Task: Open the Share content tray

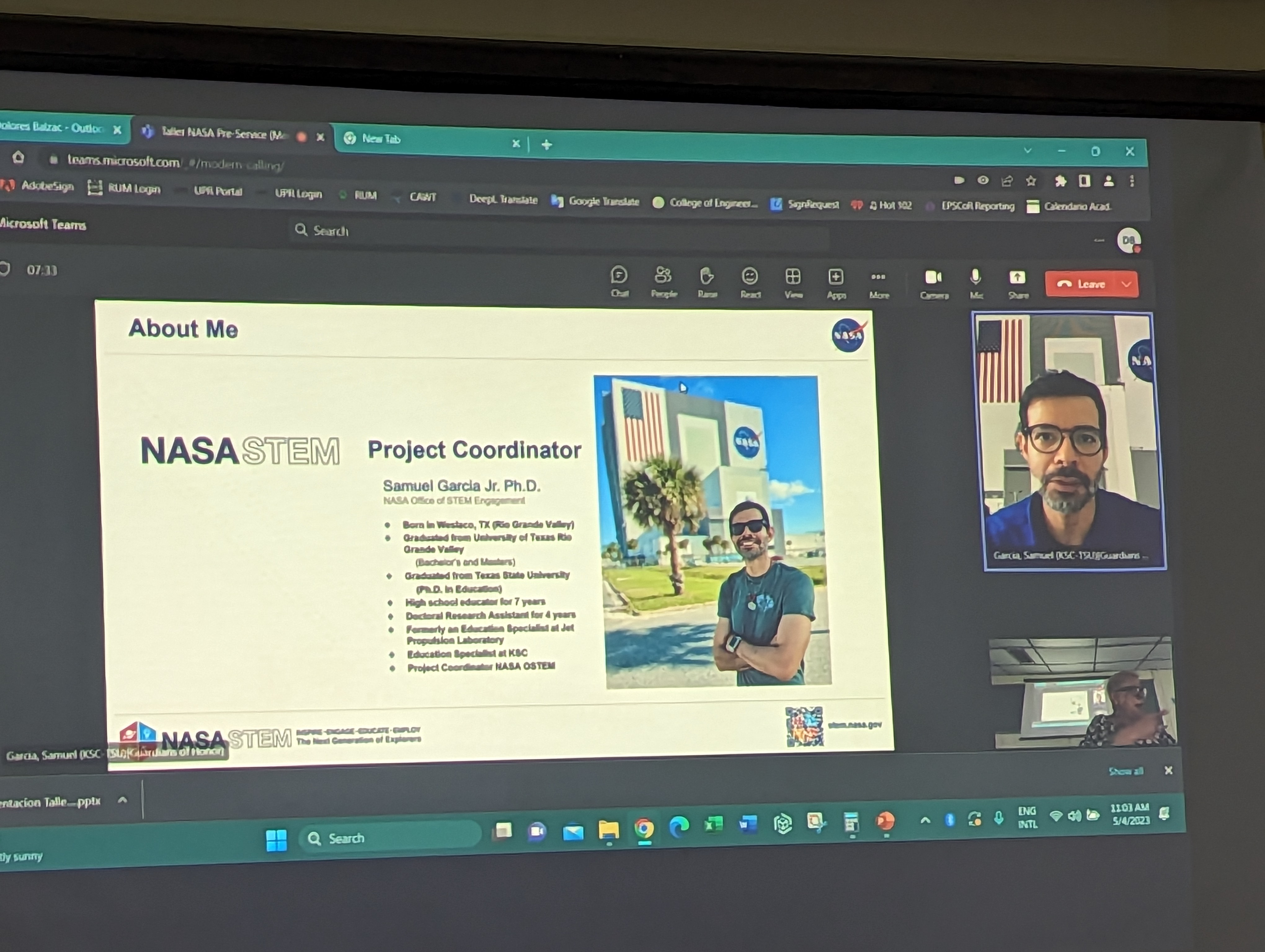Action: (x=1018, y=284)
